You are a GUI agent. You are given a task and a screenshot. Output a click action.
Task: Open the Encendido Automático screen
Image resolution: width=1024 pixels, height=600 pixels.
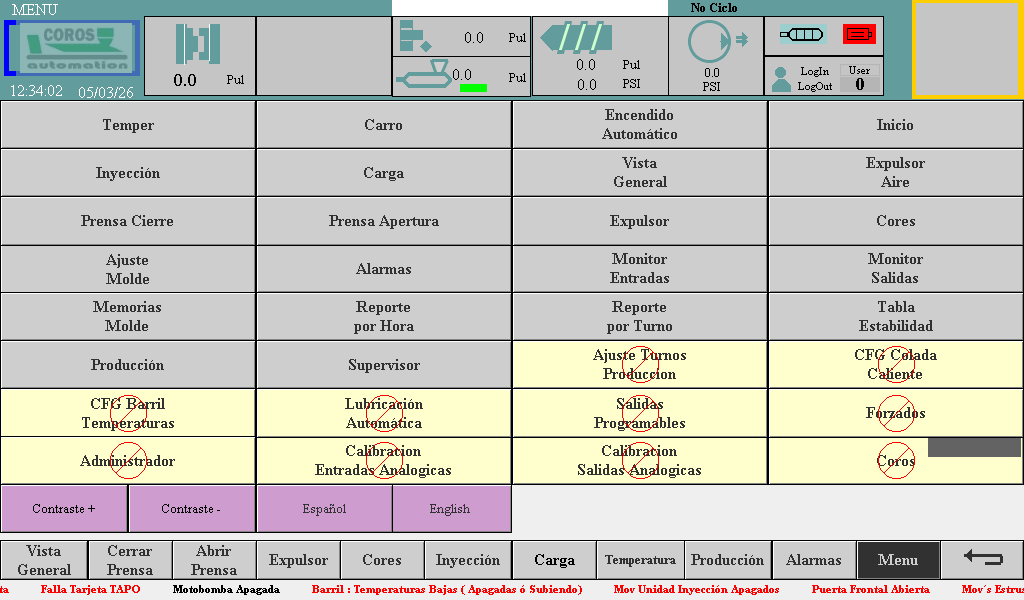point(640,125)
